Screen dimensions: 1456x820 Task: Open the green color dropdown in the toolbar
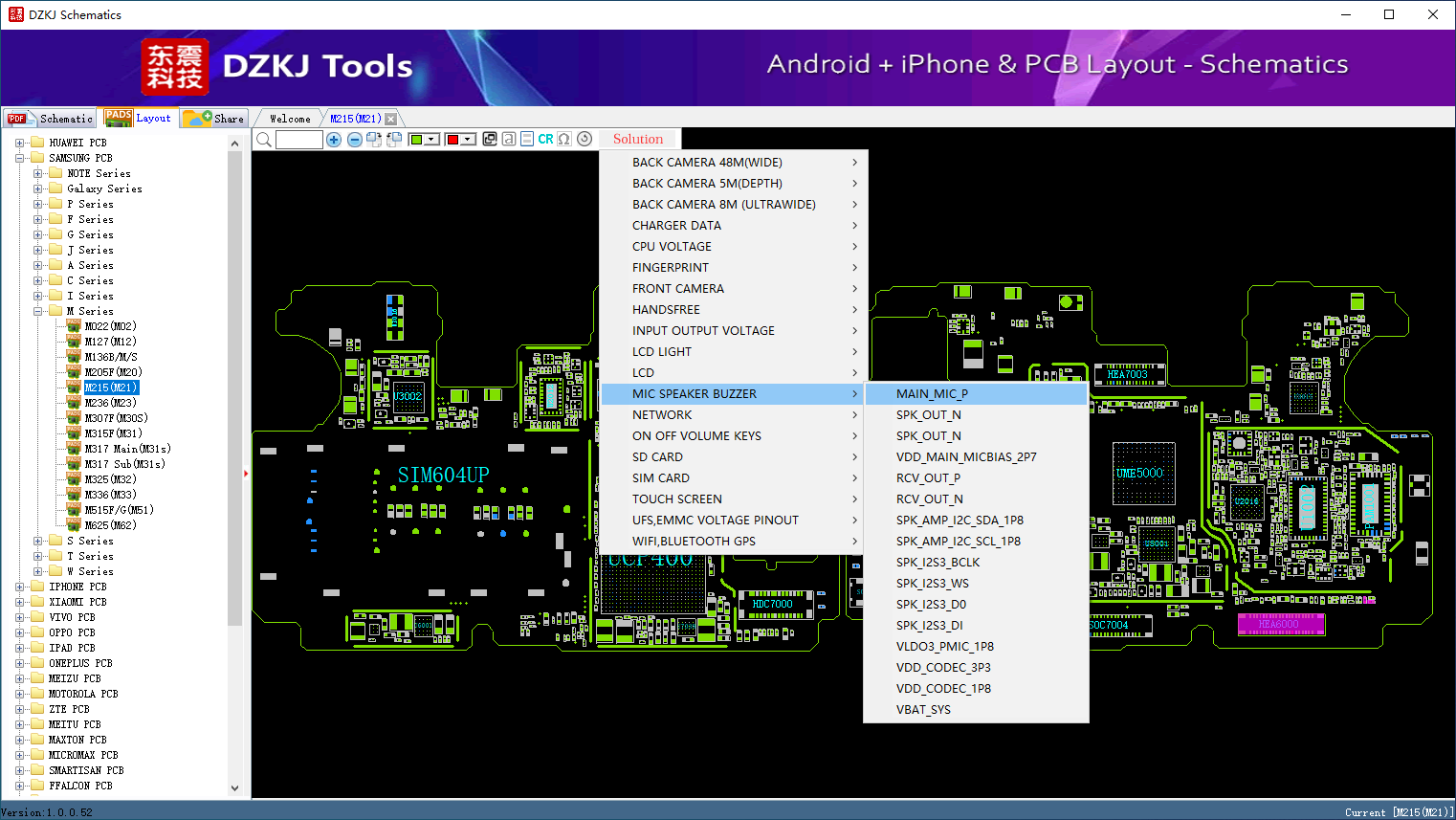point(432,140)
